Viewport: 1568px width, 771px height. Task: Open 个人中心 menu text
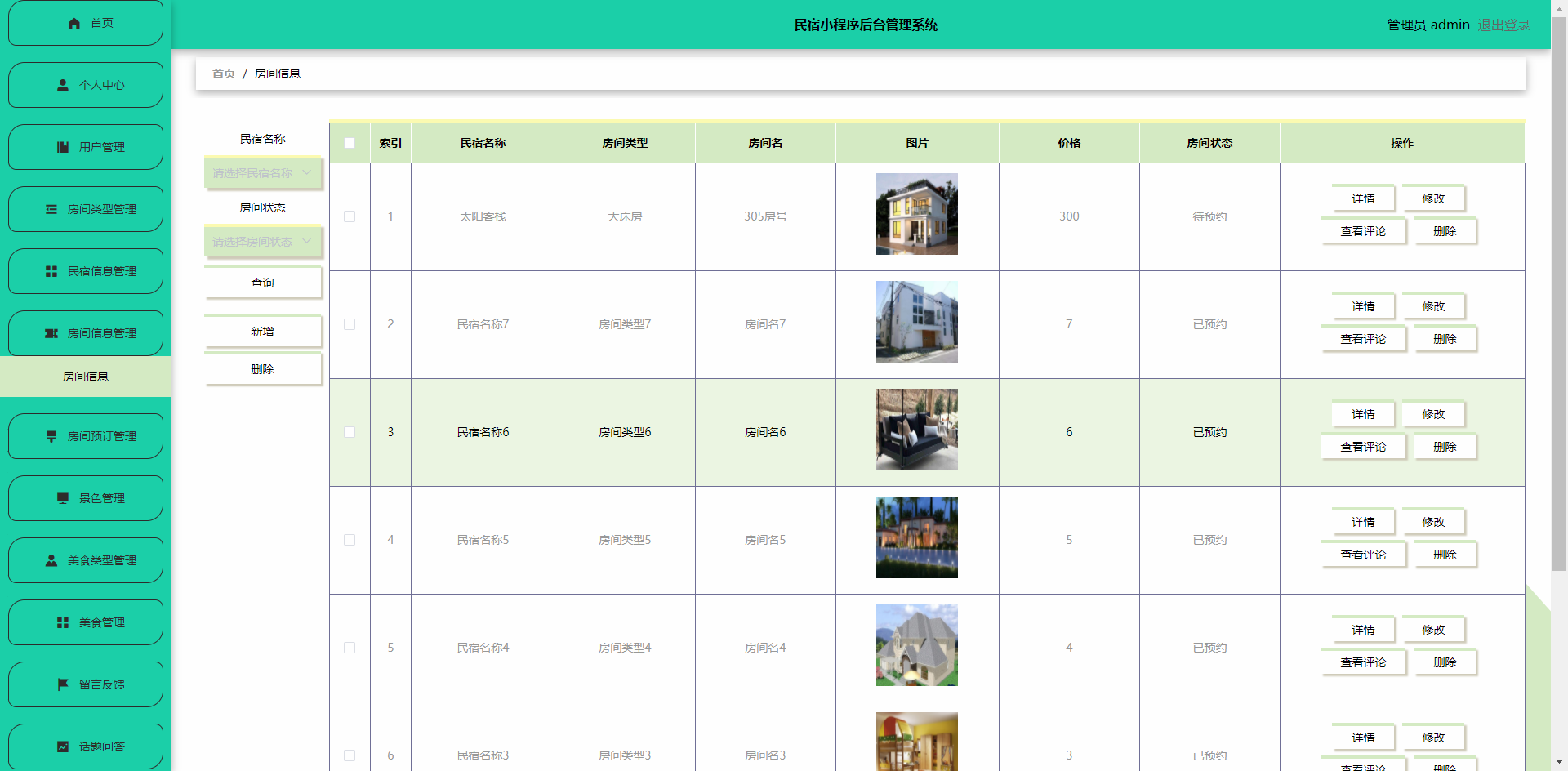pos(102,85)
